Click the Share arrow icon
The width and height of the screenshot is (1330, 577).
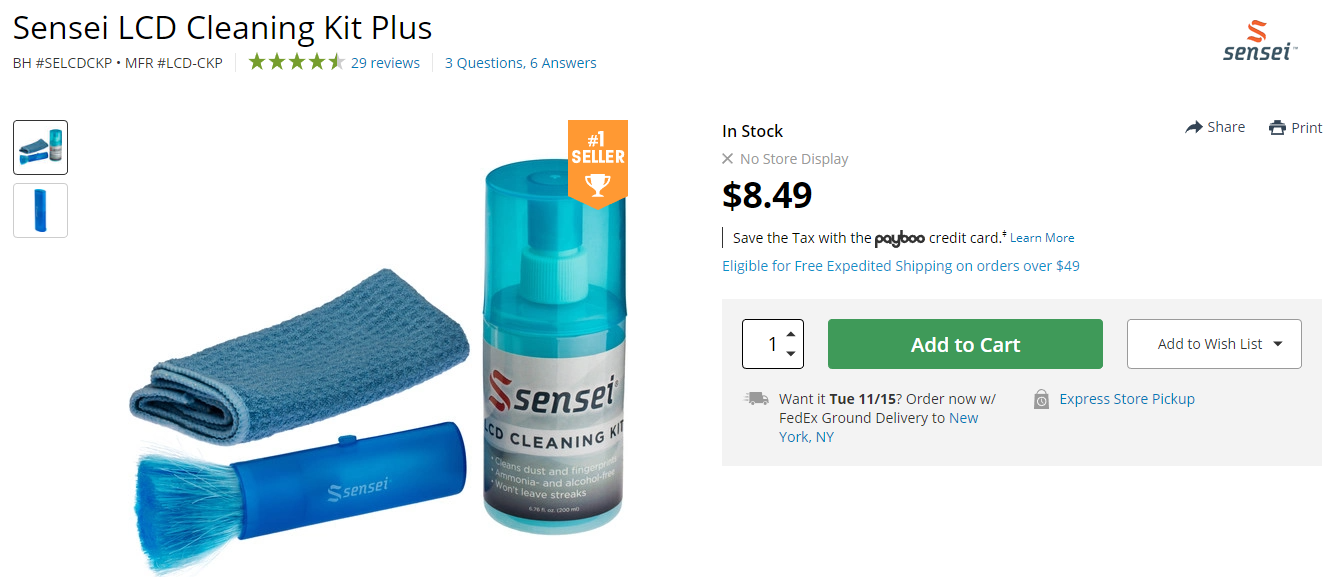pyautogui.click(x=1193, y=127)
